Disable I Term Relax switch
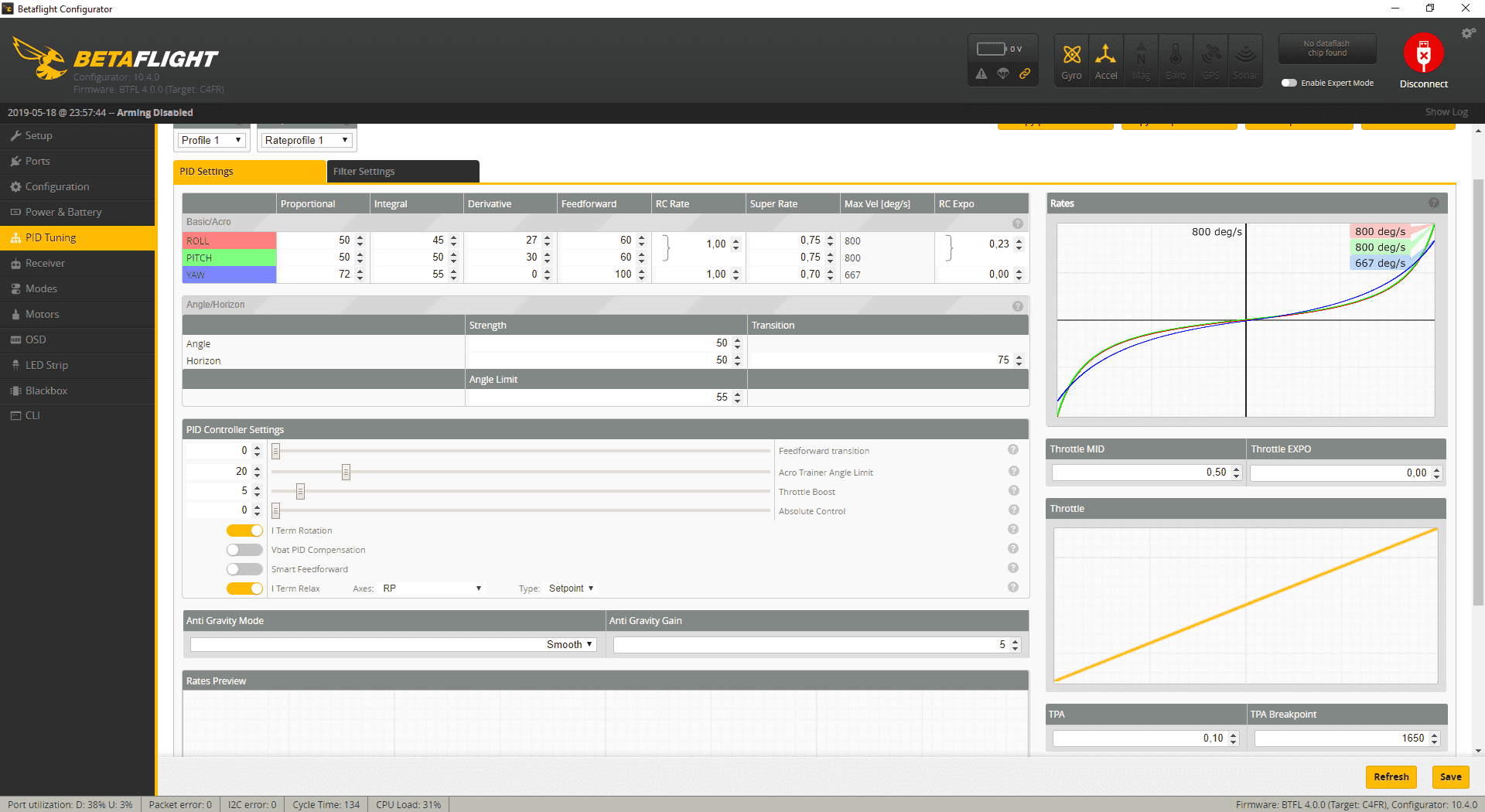Screen dimensions: 1485x812 pyautogui.click(x=244, y=589)
